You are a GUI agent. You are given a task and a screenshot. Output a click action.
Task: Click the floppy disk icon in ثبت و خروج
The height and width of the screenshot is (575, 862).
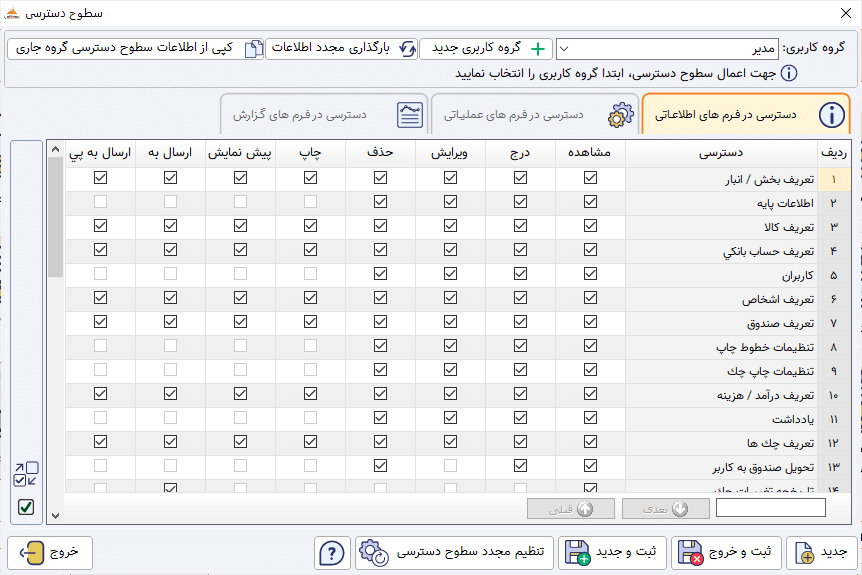tap(690, 552)
